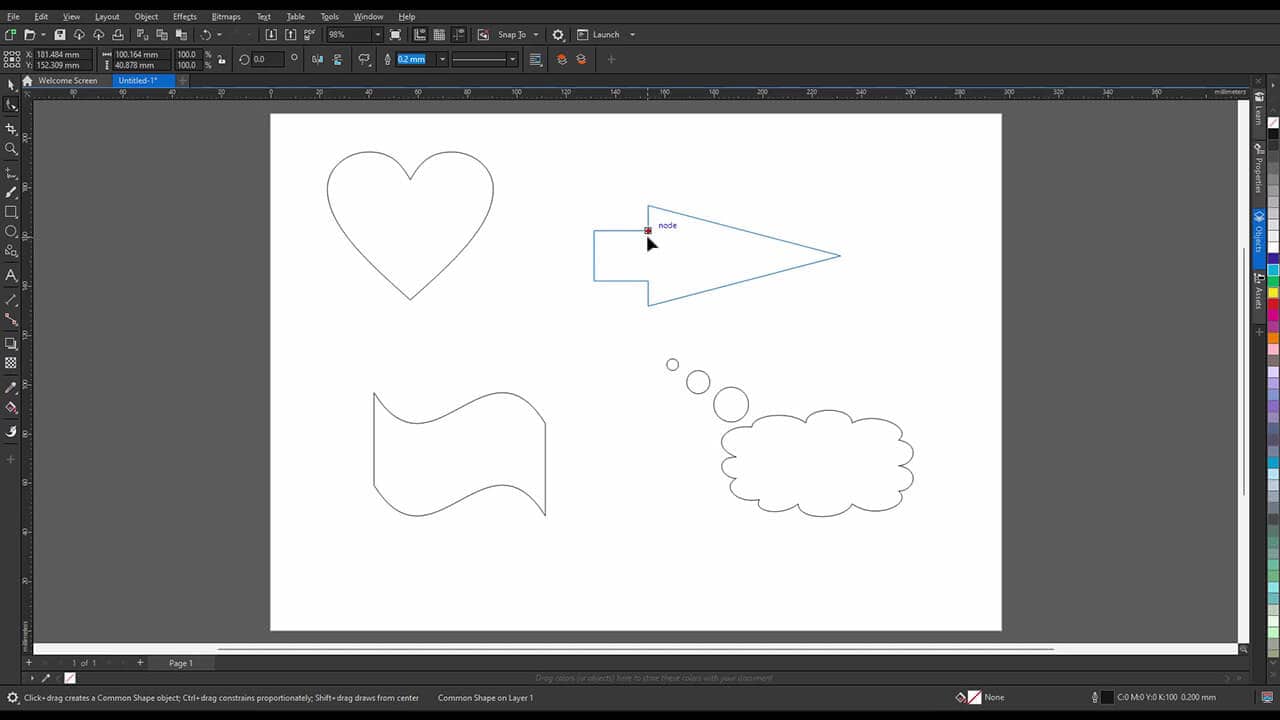Open the Bitmaps menu

point(226,17)
